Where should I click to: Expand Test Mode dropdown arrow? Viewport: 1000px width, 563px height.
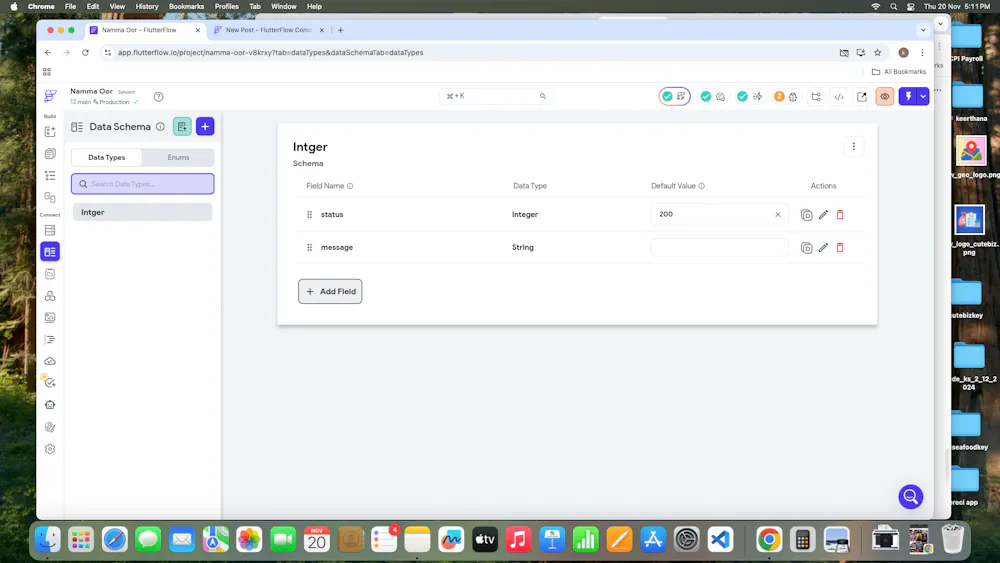coord(923,97)
